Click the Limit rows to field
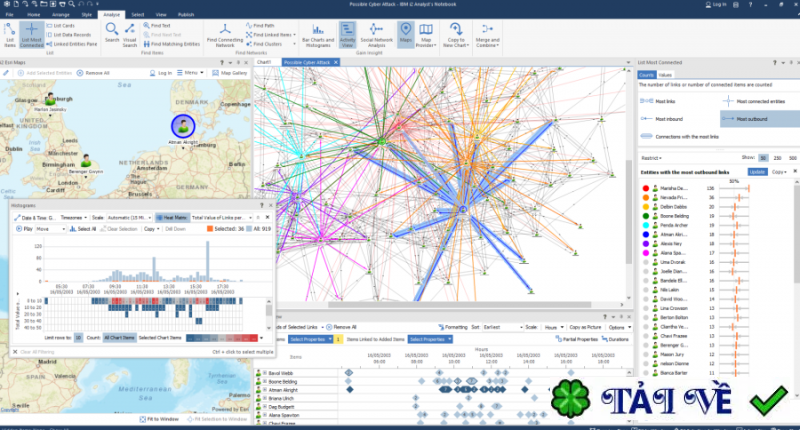The image size is (800, 430). 78,338
